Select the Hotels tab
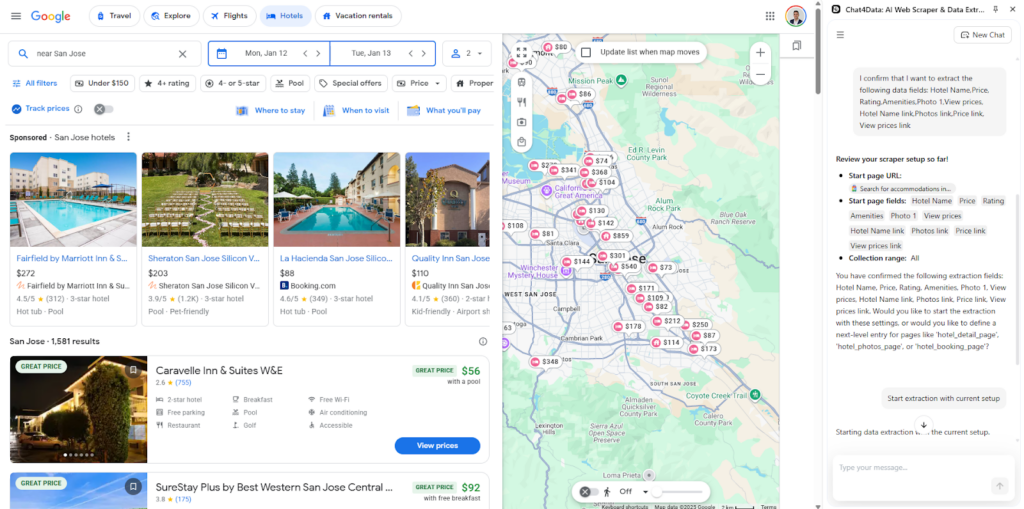The width and height of the screenshot is (1024, 509). [285, 16]
